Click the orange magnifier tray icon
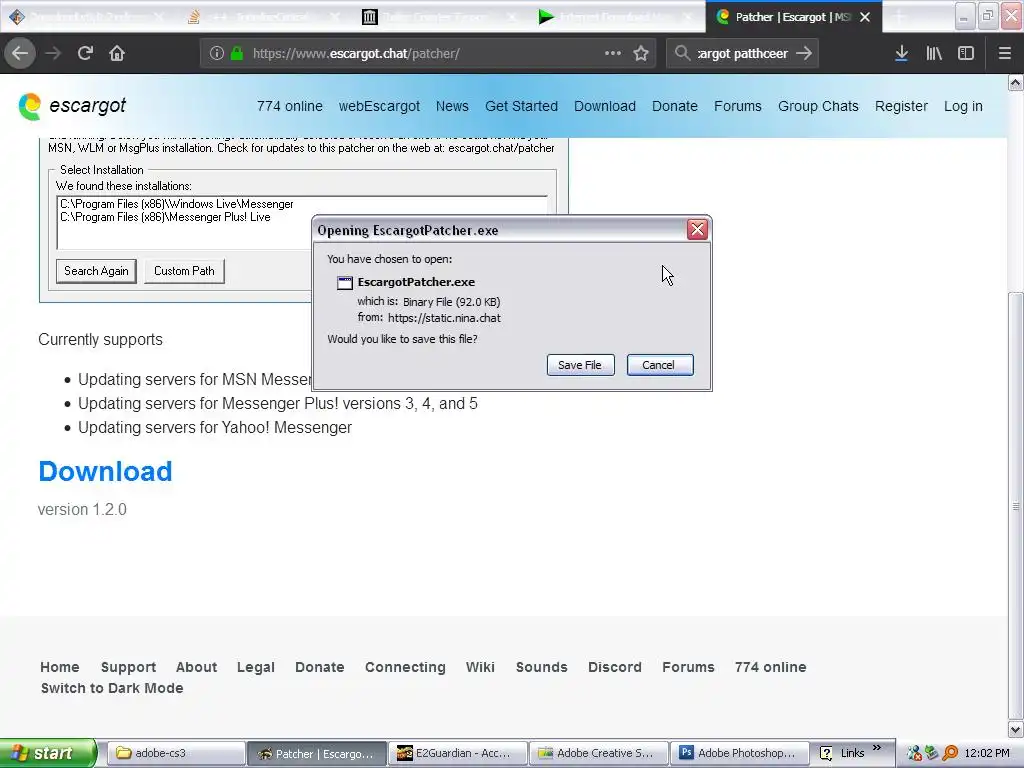 click(x=950, y=754)
